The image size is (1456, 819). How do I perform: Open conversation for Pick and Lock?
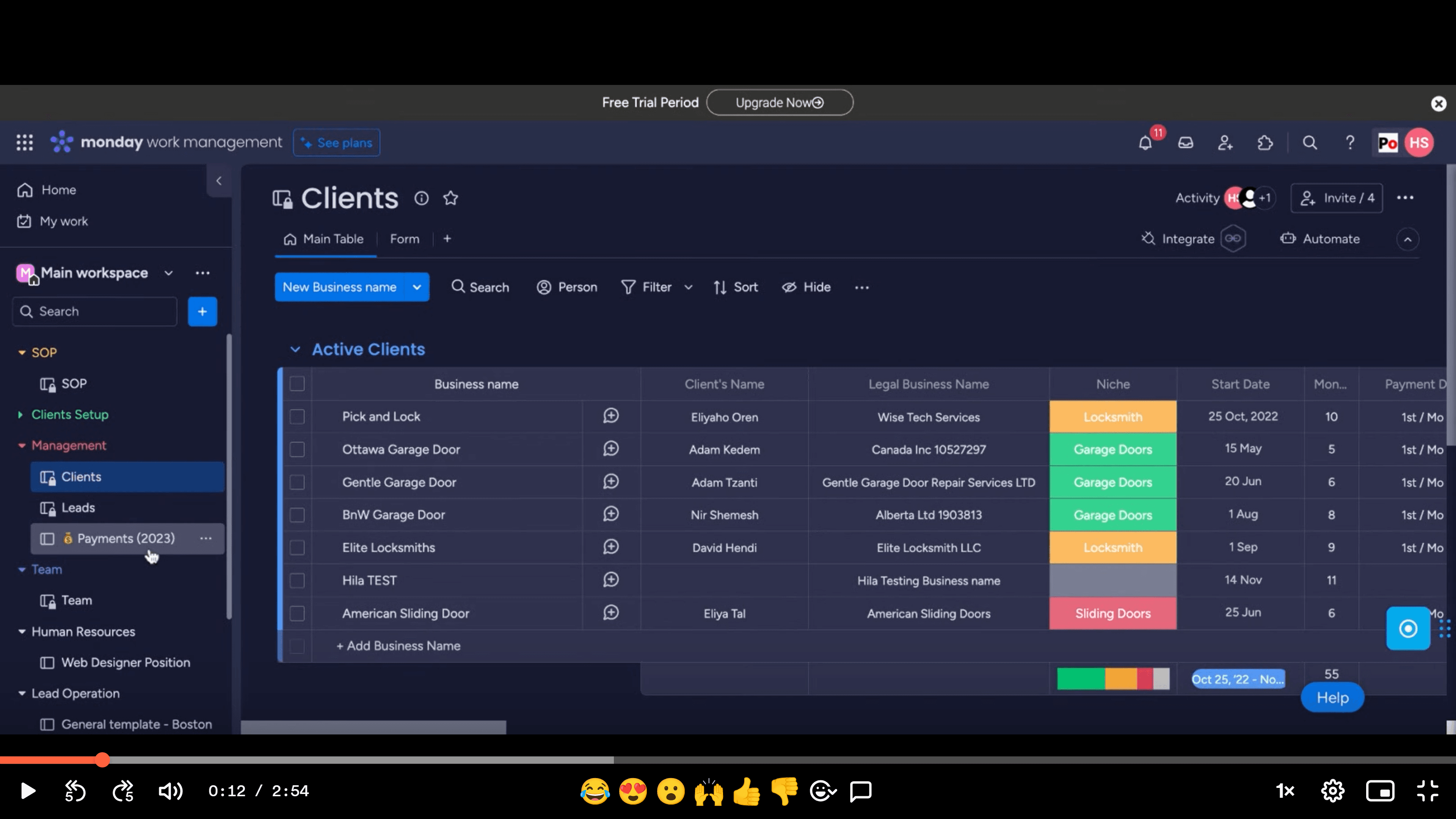[x=611, y=416]
